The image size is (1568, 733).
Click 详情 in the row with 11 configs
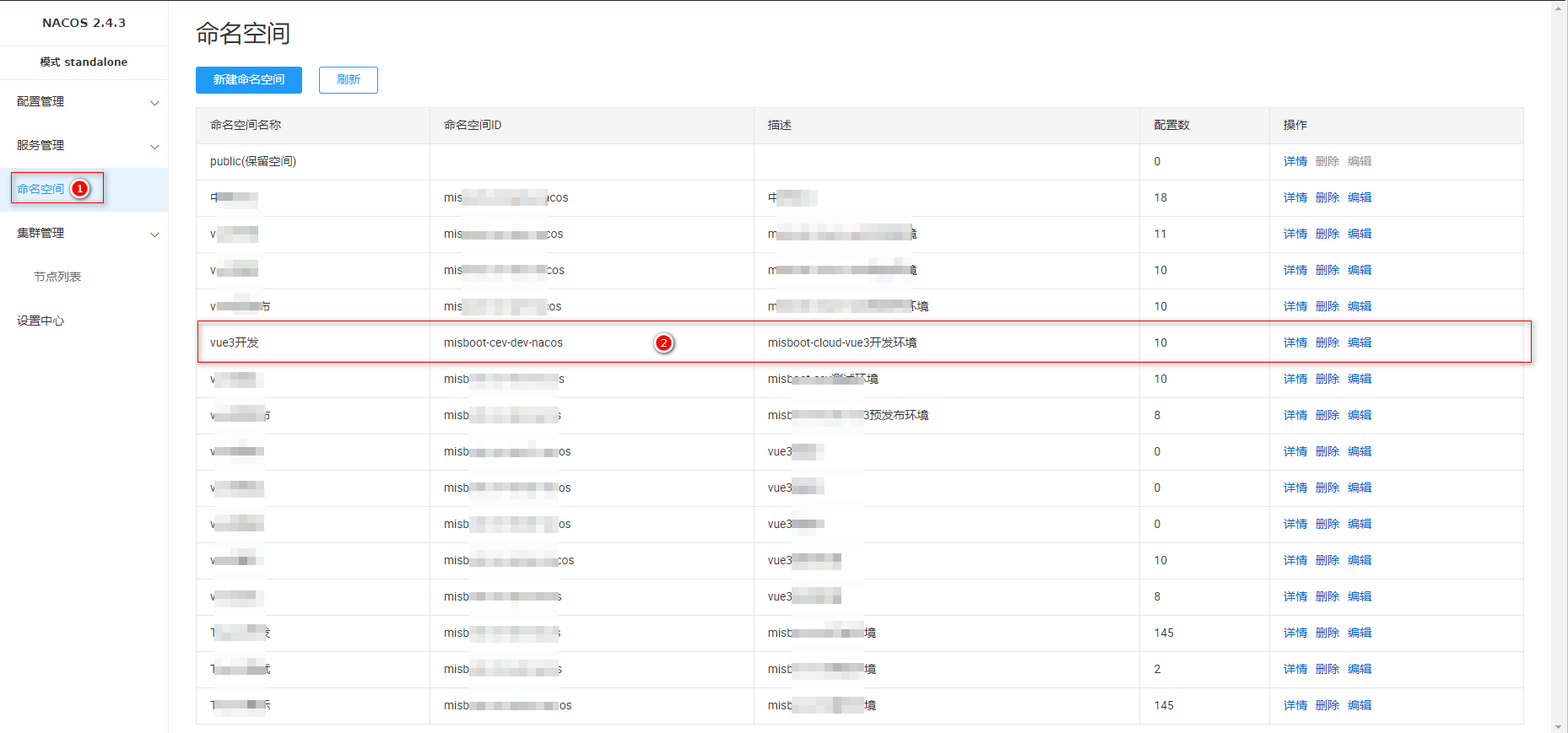(x=1295, y=234)
